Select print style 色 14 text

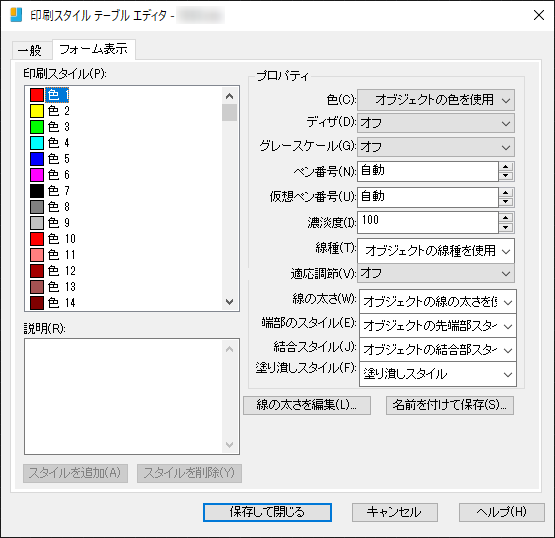(x=62, y=303)
